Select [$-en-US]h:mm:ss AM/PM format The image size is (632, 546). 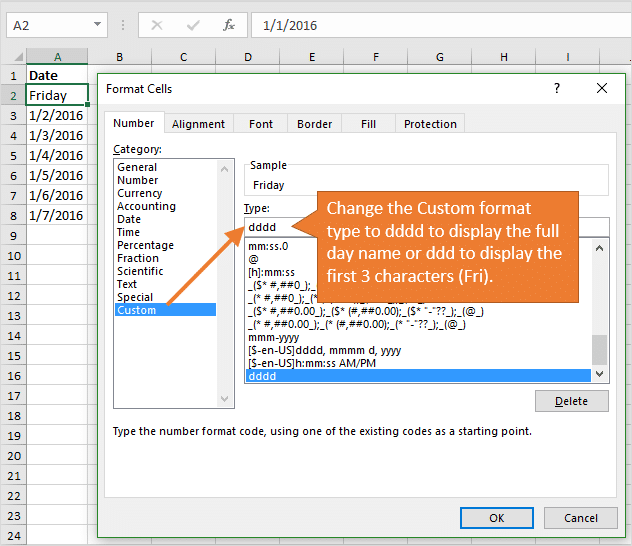pyautogui.click(x=312, y=363)
